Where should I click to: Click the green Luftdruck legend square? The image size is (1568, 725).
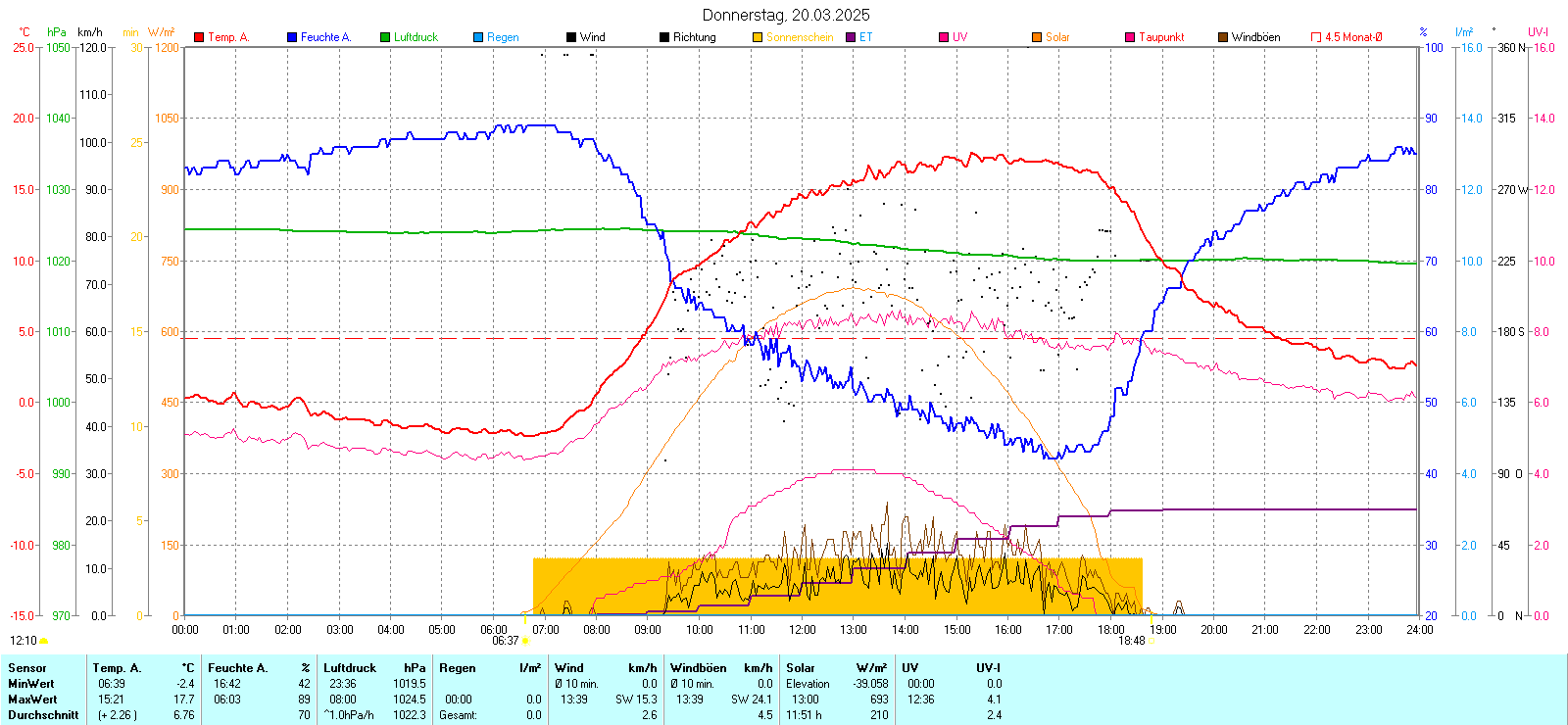tap(385, 37)
